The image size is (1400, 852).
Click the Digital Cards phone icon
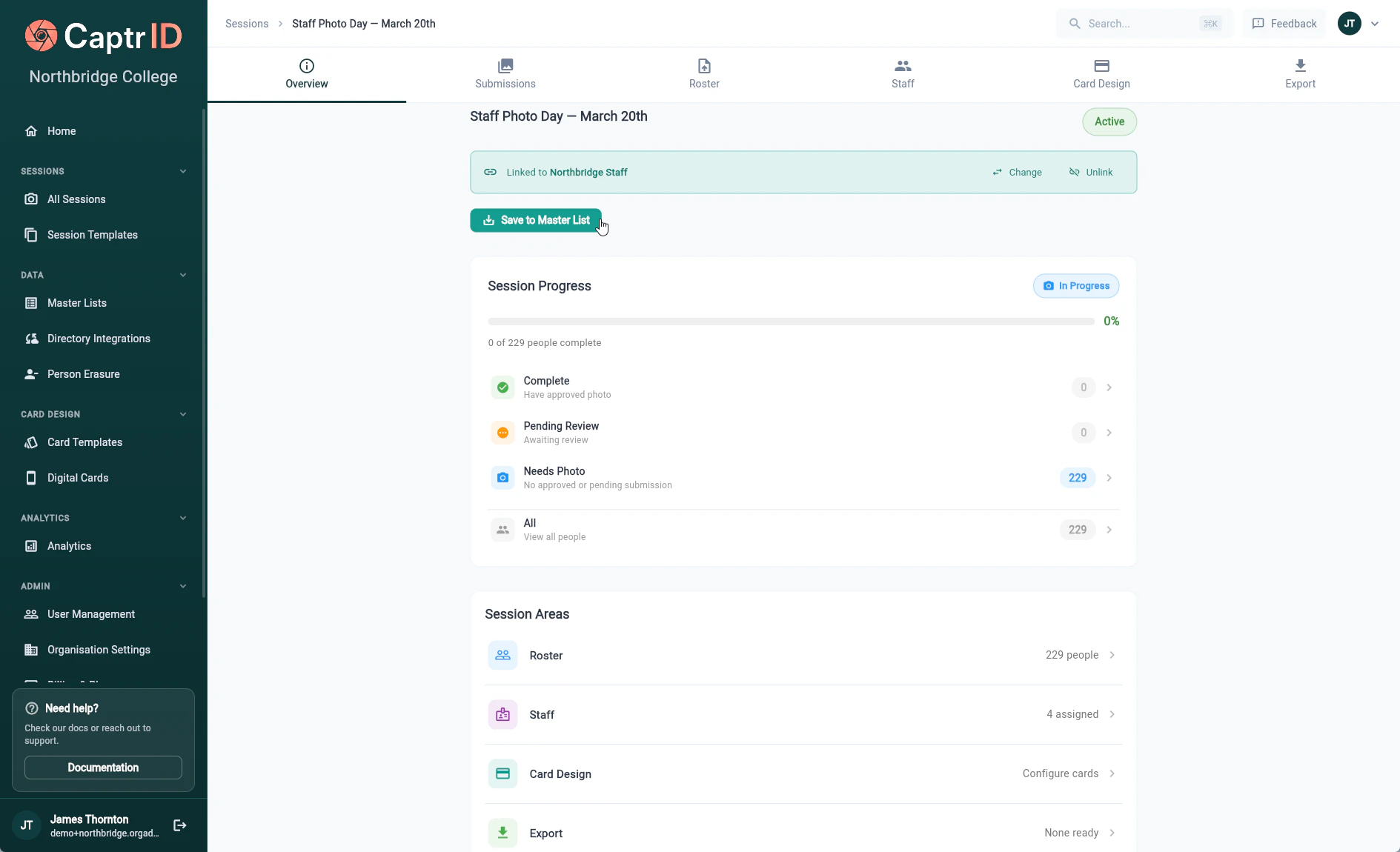point(31,478)
